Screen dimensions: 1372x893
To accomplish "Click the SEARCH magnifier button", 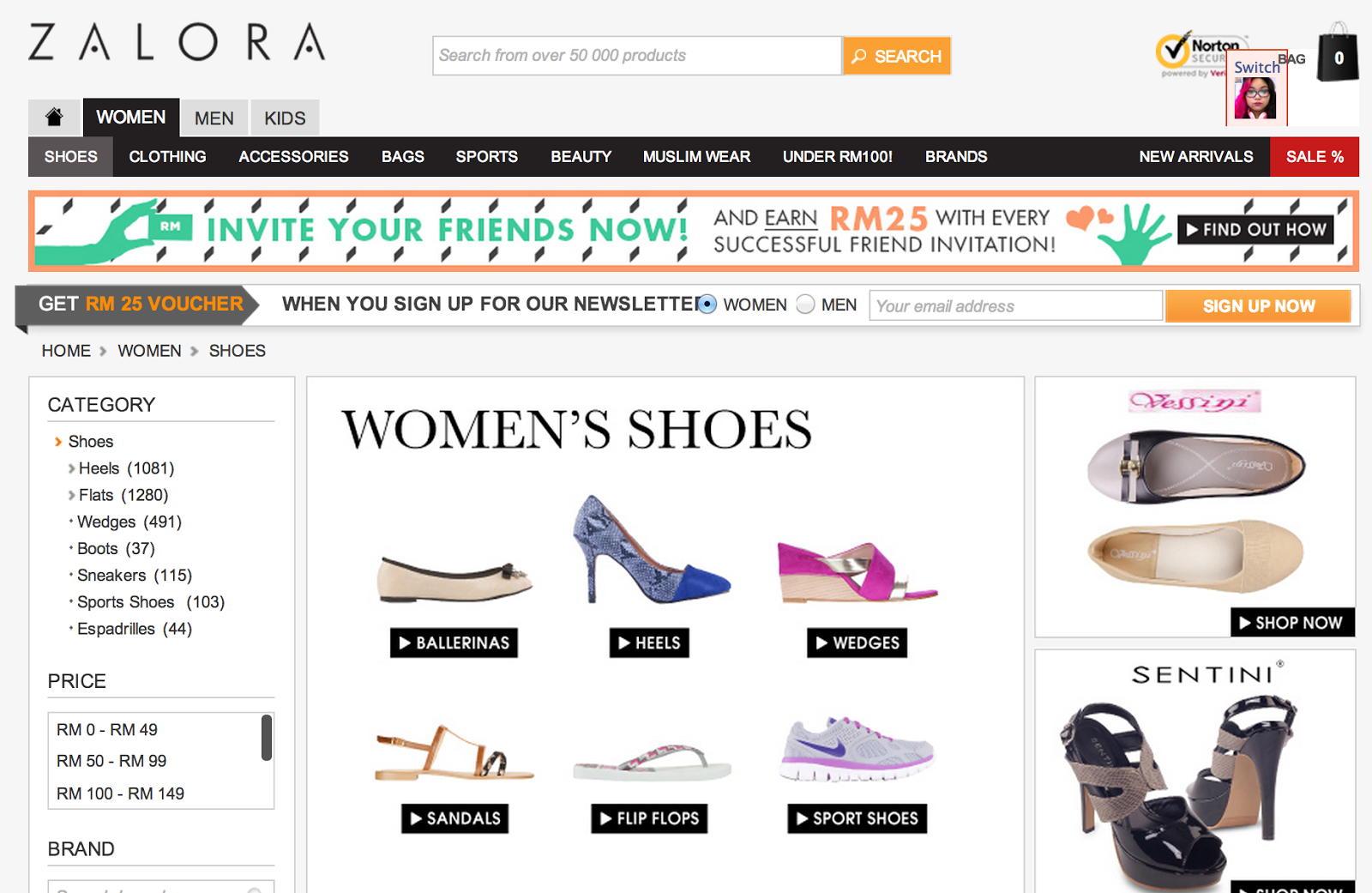I will 896,55.
